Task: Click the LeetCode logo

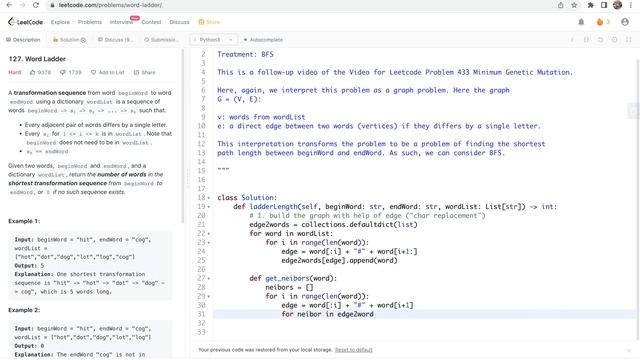Action: (25, 22)
